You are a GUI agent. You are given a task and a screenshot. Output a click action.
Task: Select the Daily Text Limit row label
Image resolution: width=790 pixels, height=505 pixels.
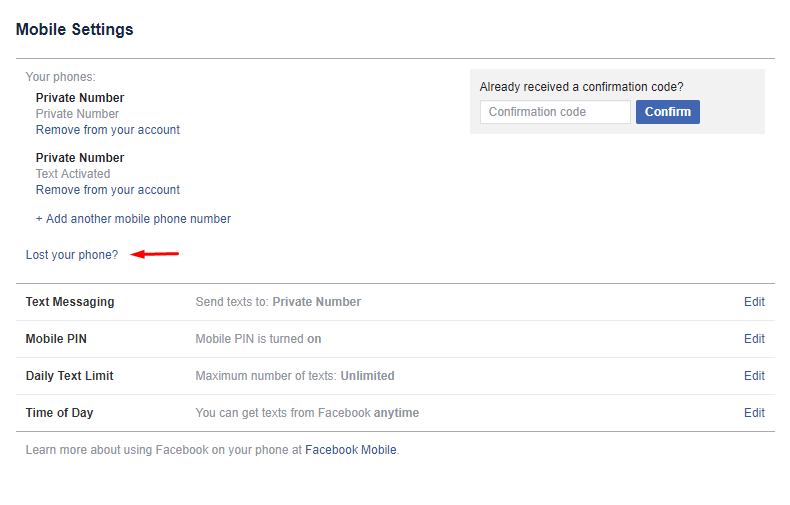[x=70, y=376]
